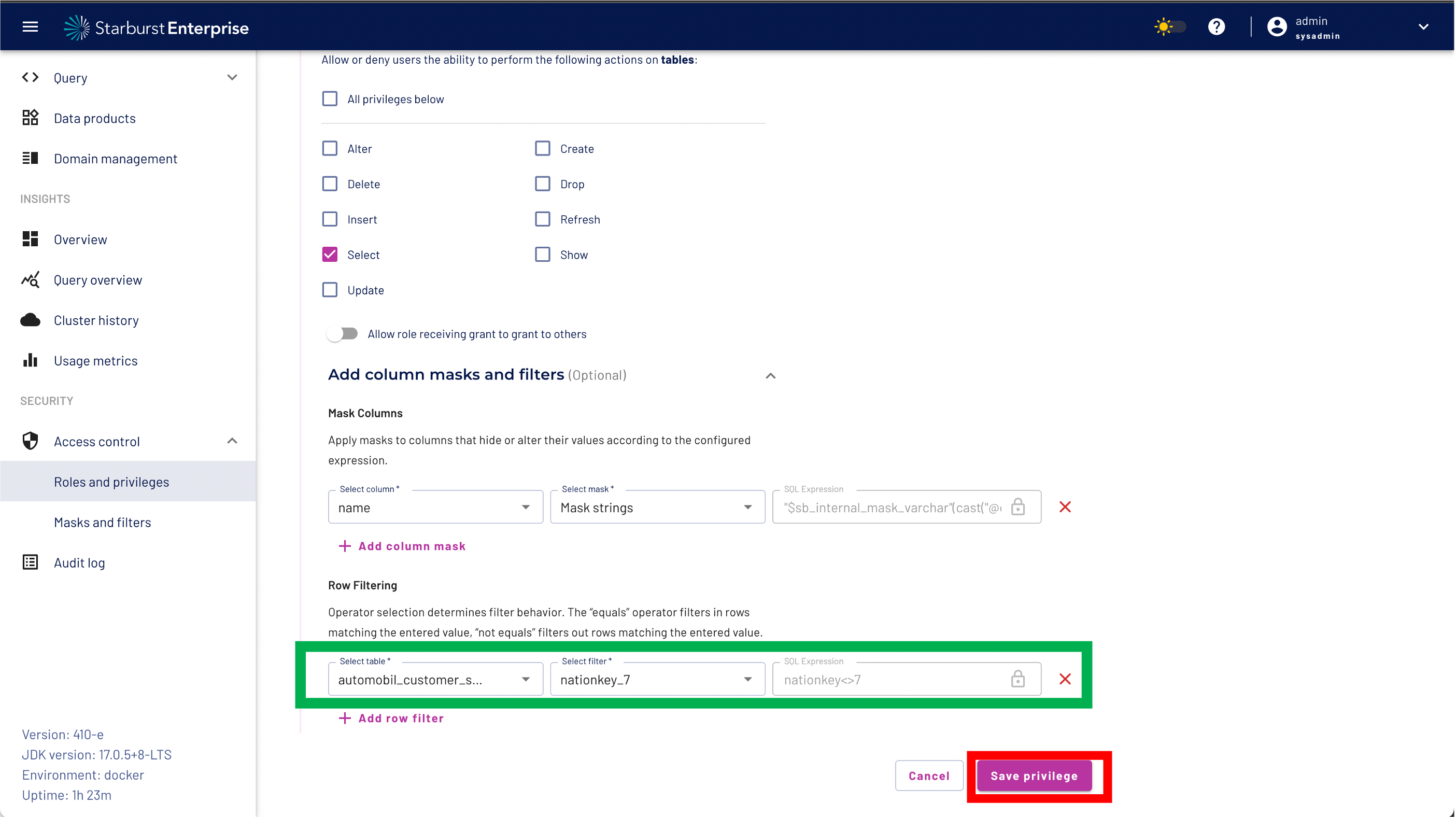Remove the name column mask row
Image resolution: width=1456 pixels, height=817 pixels.
(1065, 507)
